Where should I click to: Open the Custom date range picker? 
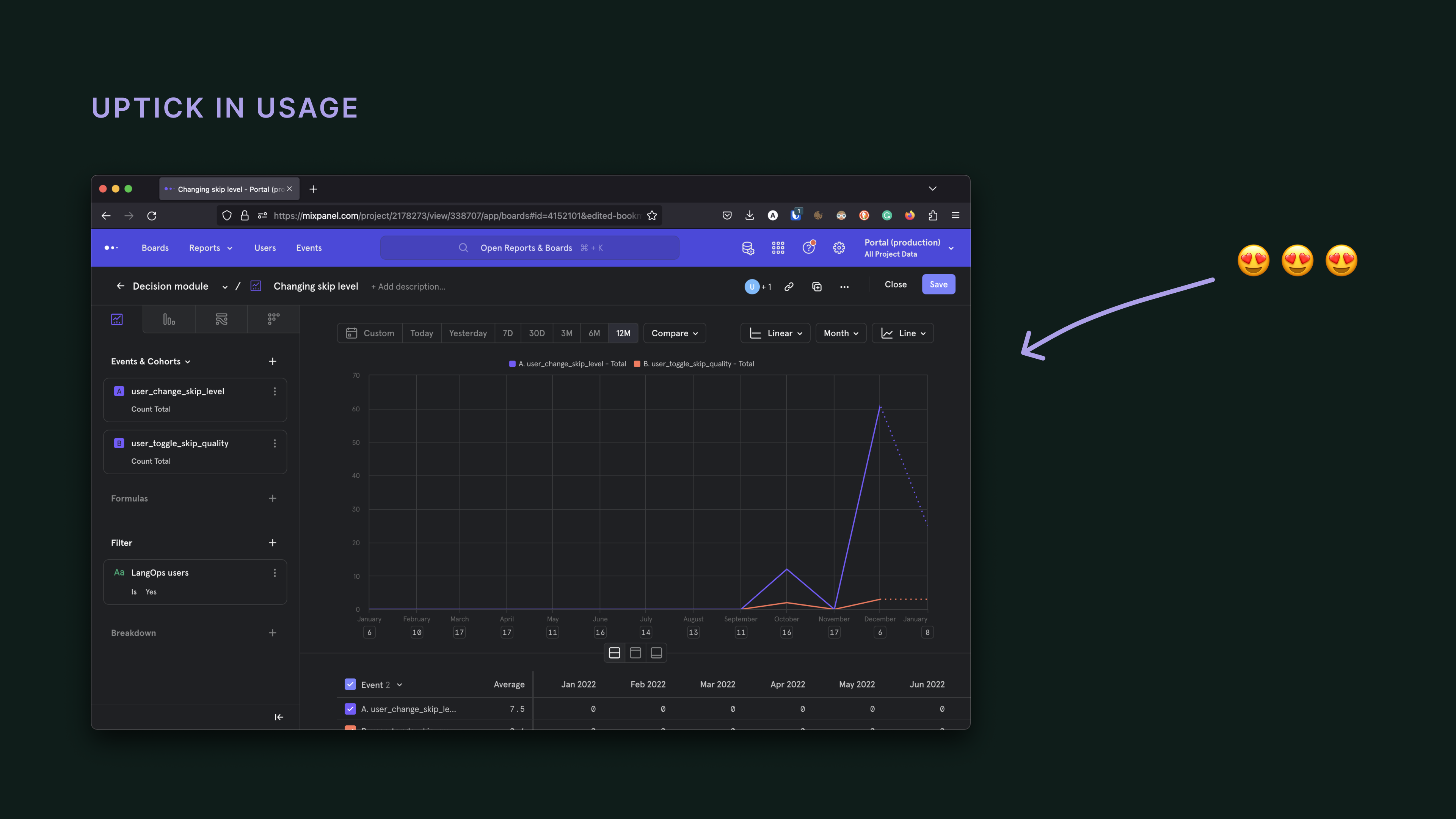point(370,334)
